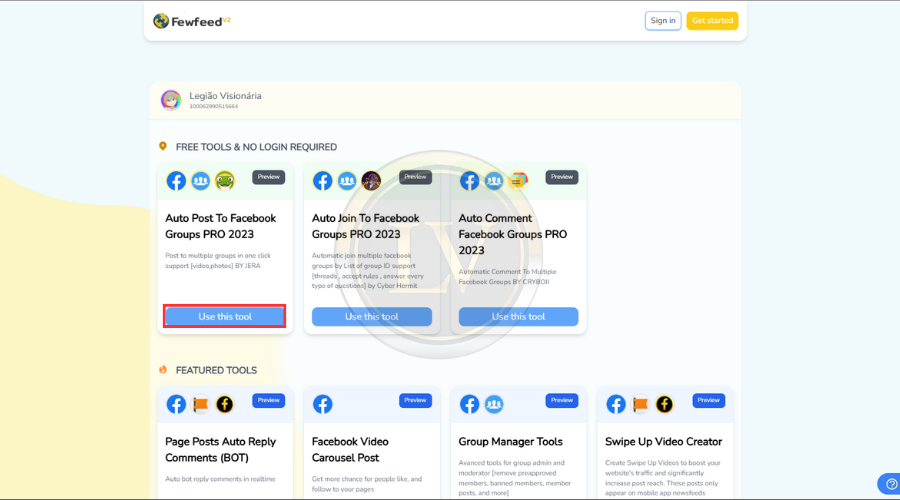The image size is (900, 500).
Task: Click the Auto Join To Facebook Groups PRO title
Action: tap(366, 226)
